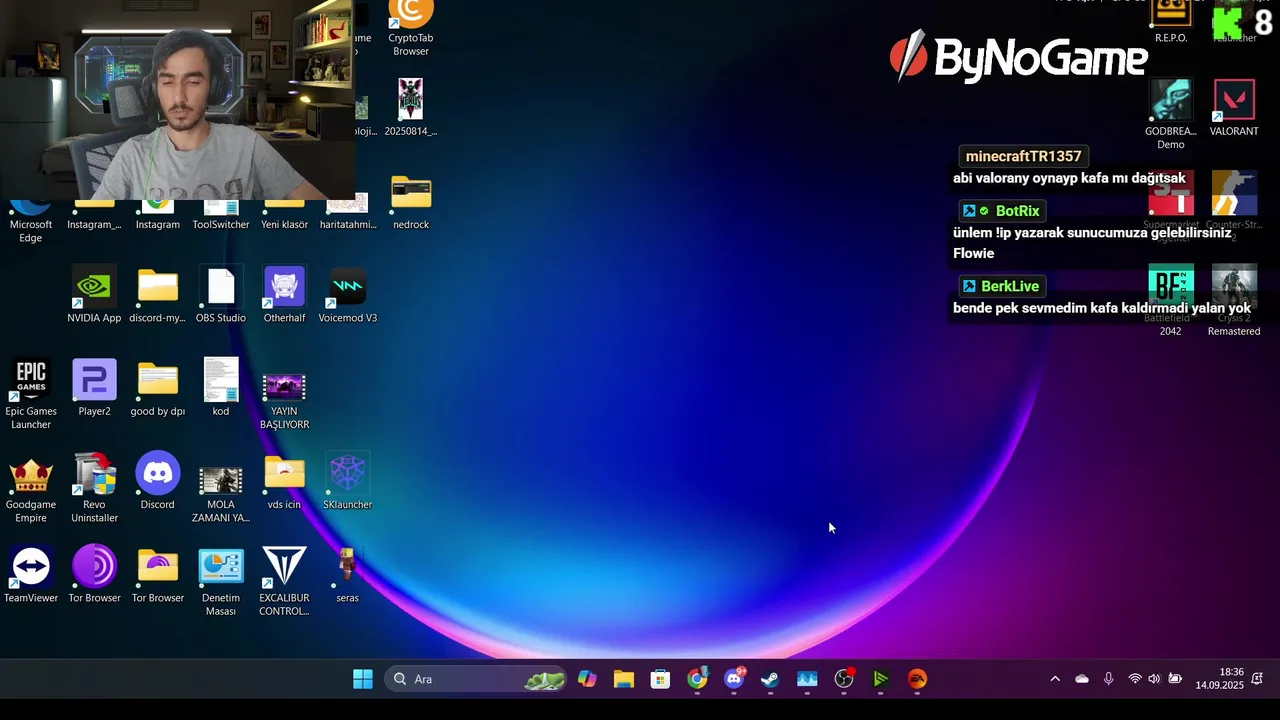
Task: Open OneDrive cloud tray icon
Action: [1082, 679]
